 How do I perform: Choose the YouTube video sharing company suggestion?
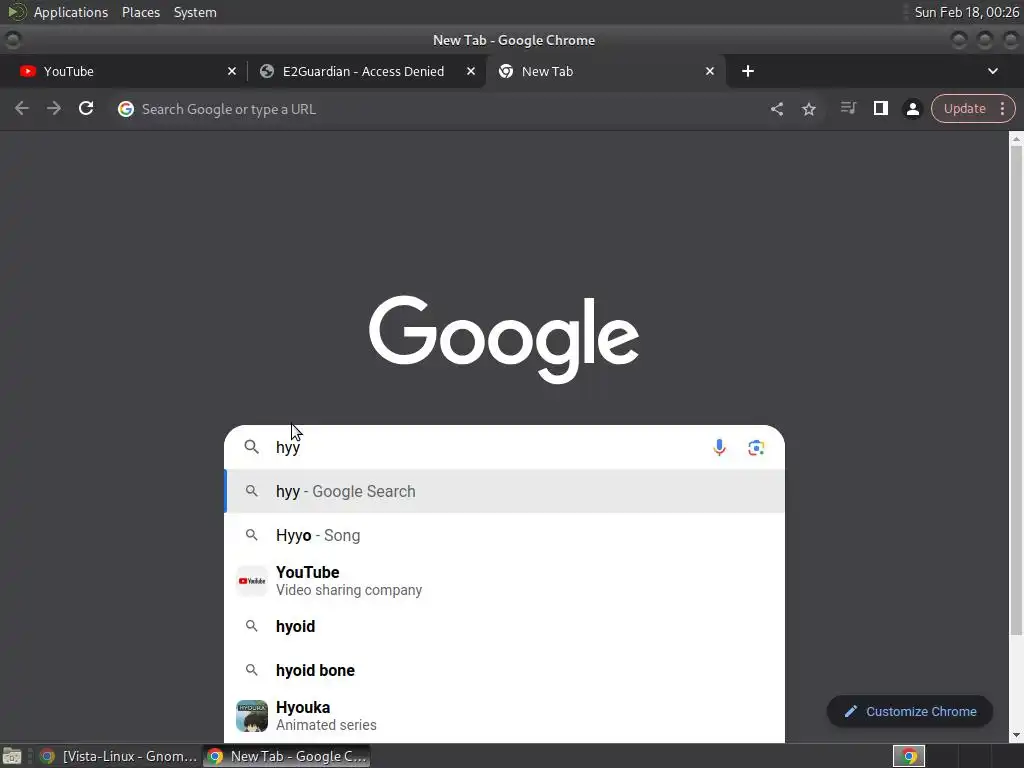click(504, 581)
